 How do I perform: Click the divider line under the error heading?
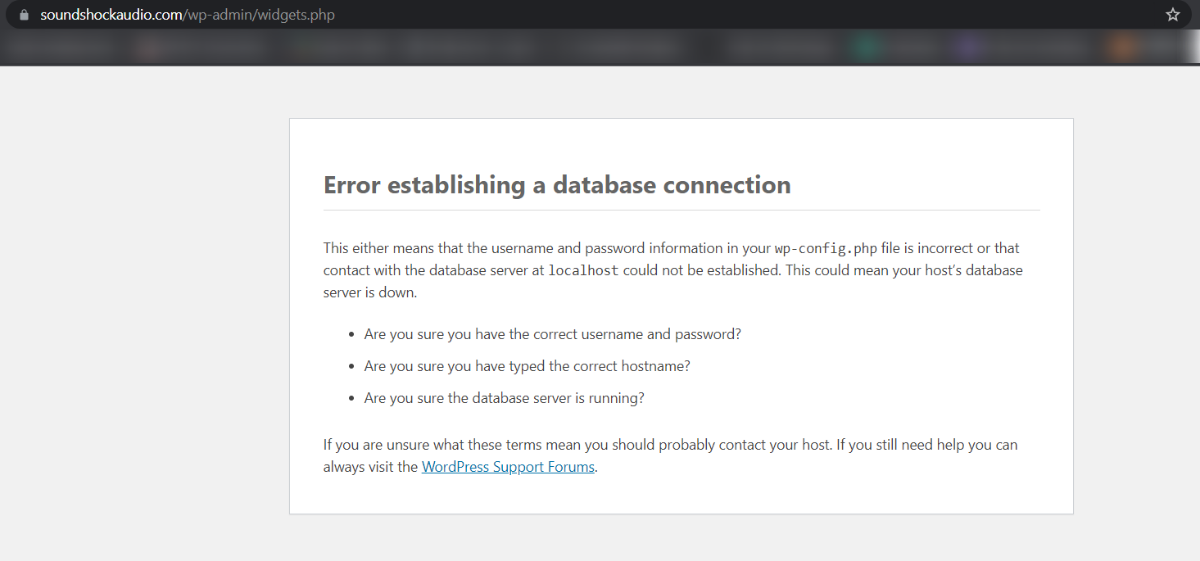(681, 211)
